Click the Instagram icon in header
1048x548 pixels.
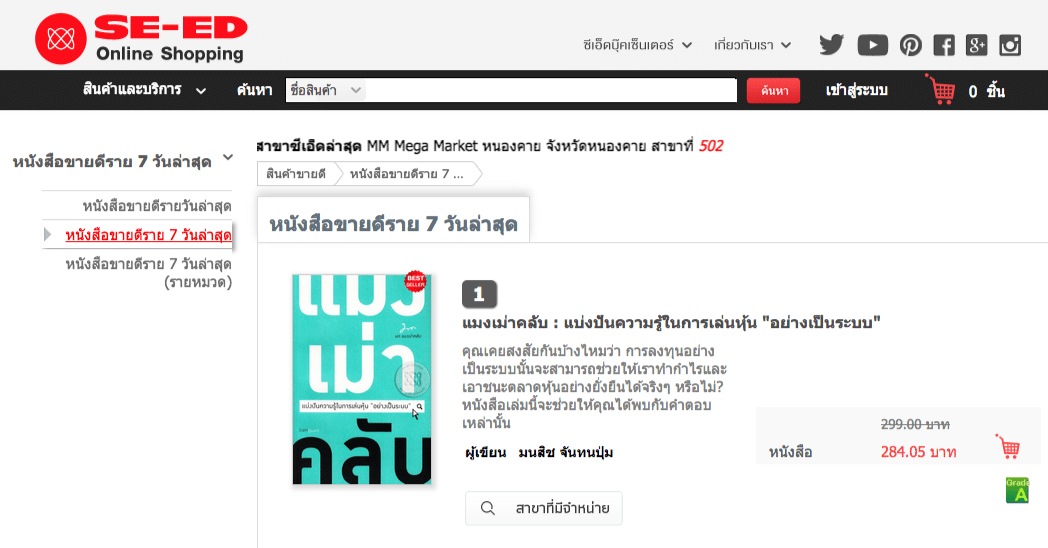point(1010,45)
